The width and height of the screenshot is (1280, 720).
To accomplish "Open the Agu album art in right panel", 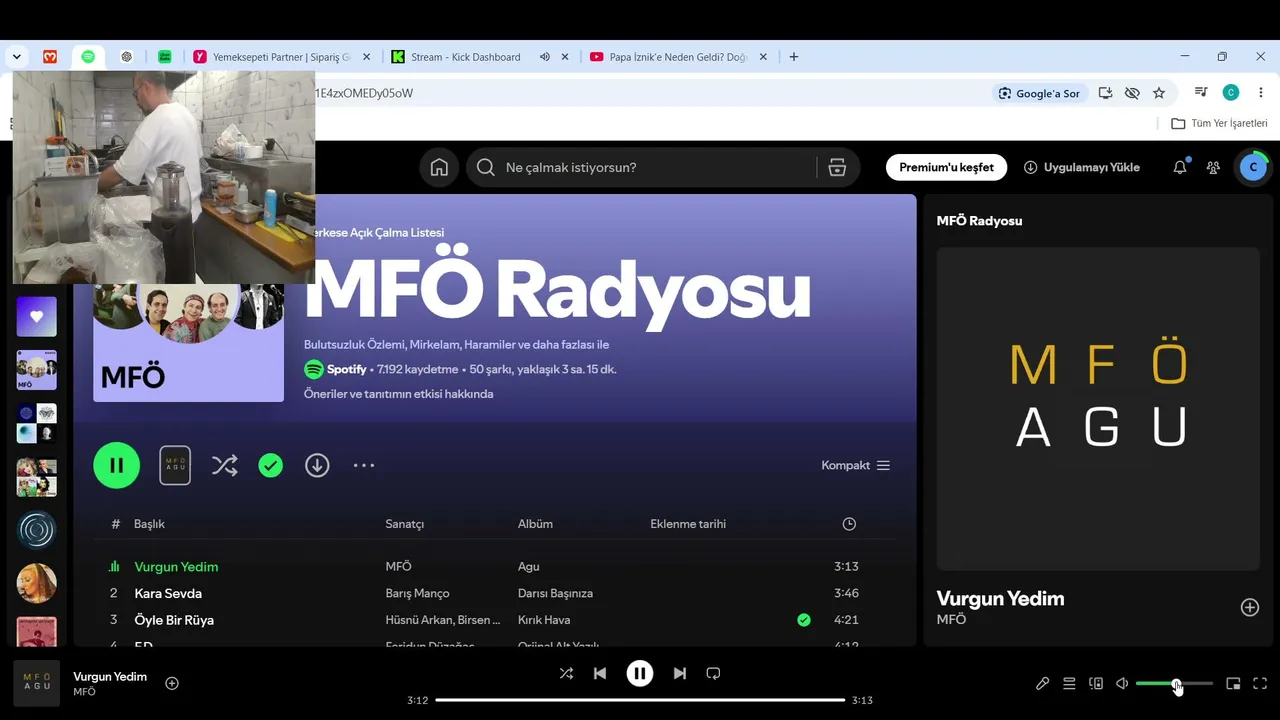I will tap(1098, 409).
